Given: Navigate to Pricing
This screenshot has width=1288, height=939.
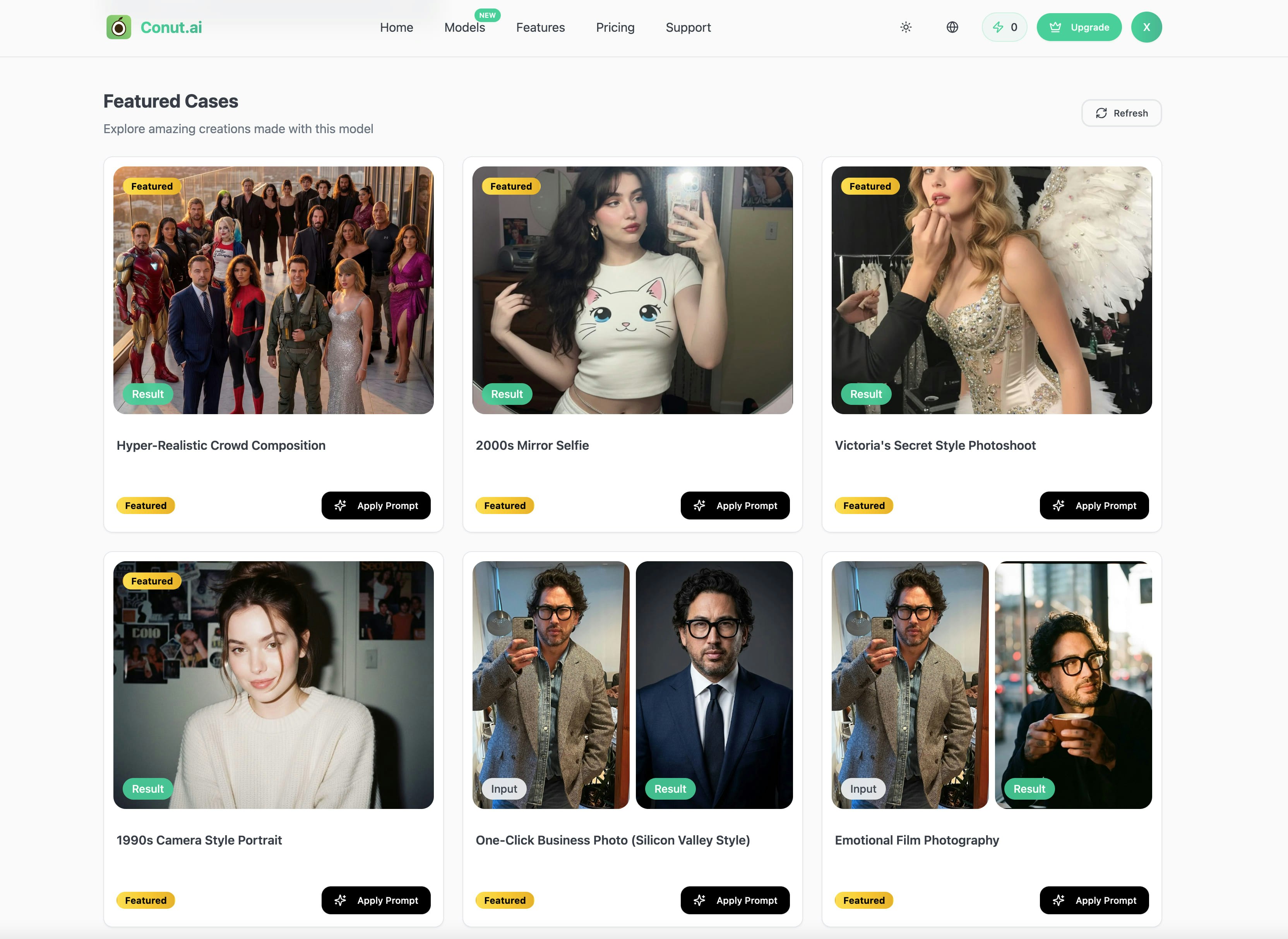Looking at the screenshot, I should pyautogui.click(x=615, y=27).
